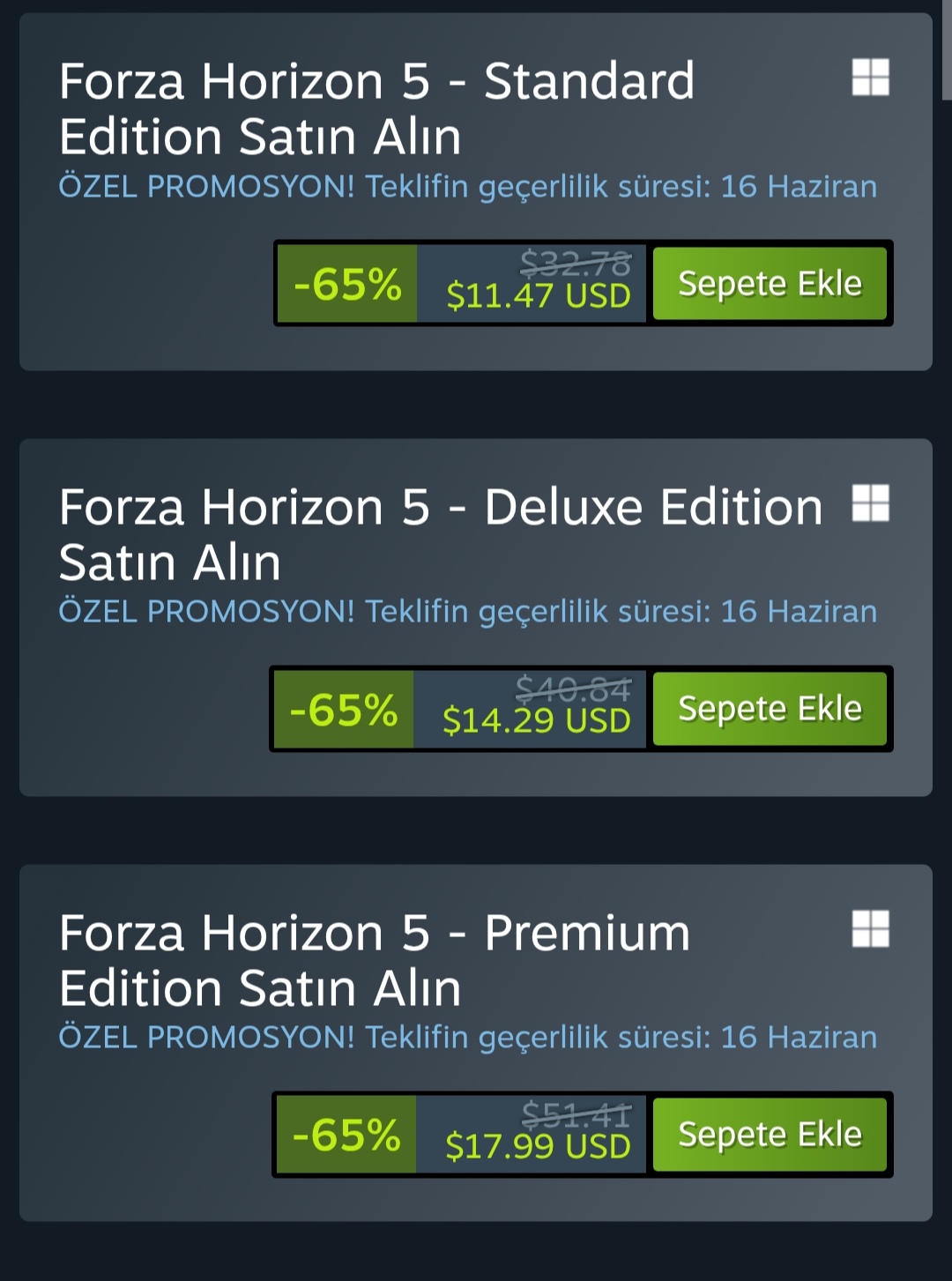Add Standard Edition to cart with Sepete Ekle
952x1281 pixels.
pyautogui.click(x=770, y=283)
